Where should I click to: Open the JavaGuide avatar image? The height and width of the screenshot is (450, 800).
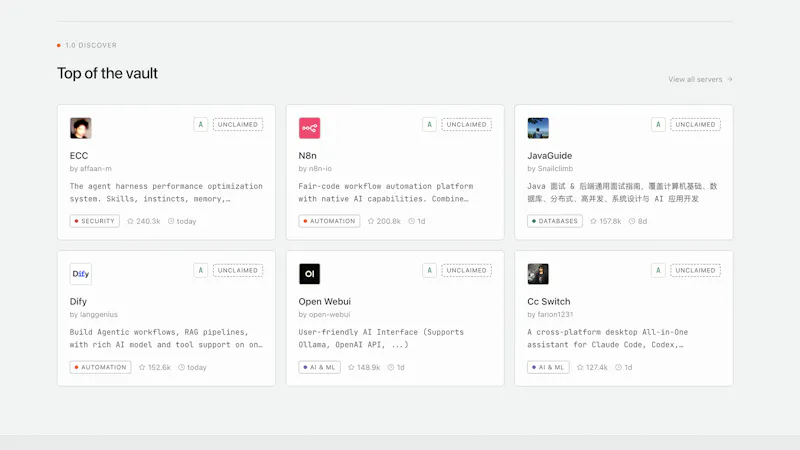(x=538, y=128)
